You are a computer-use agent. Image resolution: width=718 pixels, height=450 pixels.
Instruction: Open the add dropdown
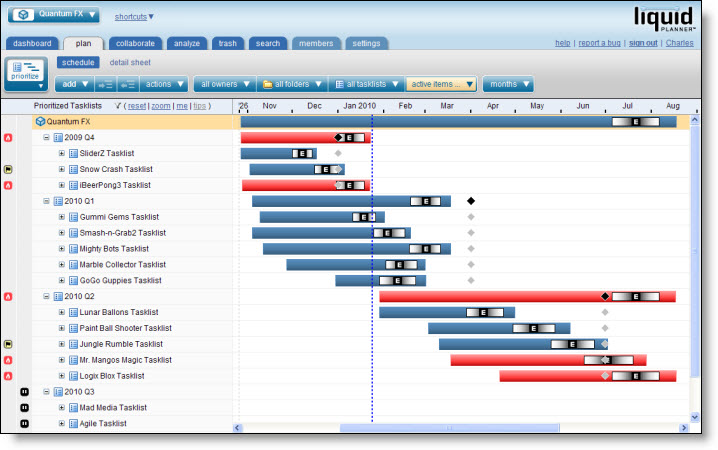tap(75, 84)
